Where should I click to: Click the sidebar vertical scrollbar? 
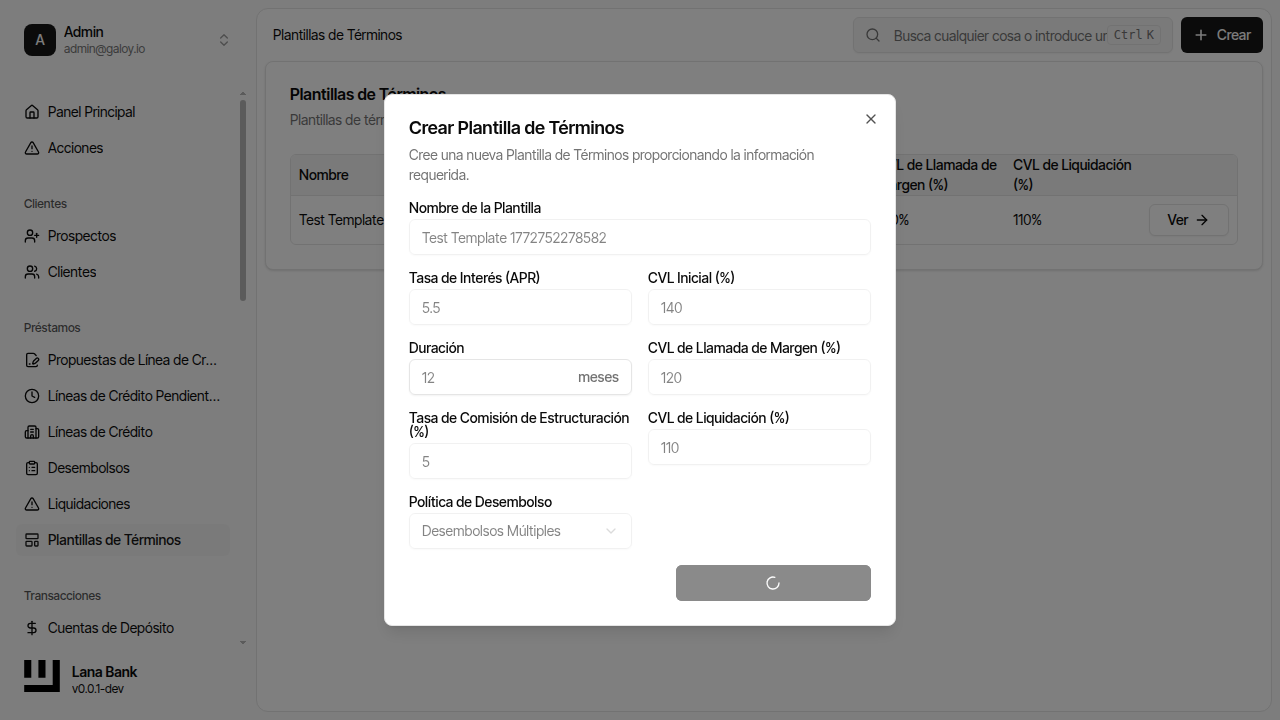[x=243, y=200]
